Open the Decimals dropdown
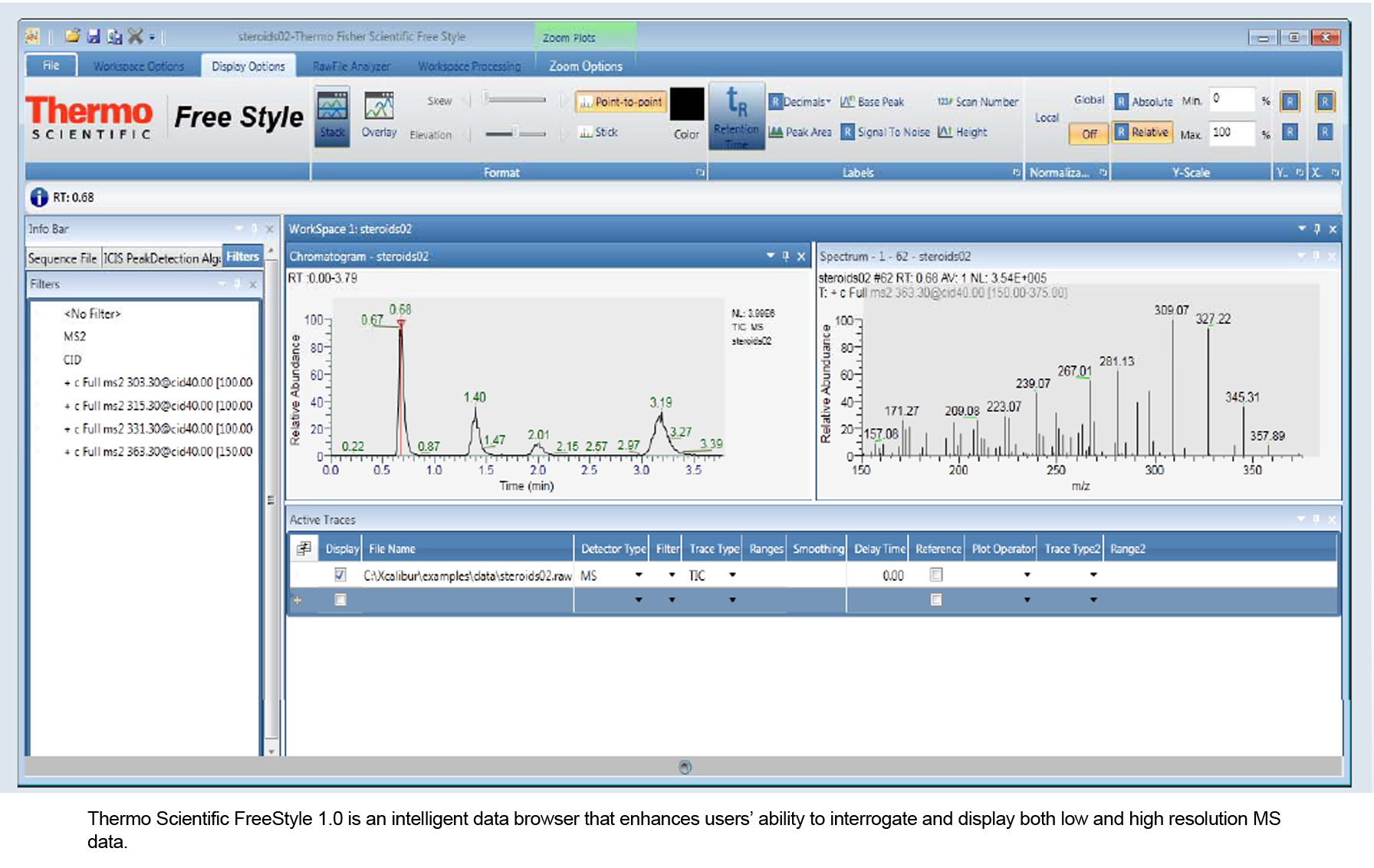1374x868 pixels. click(800, 102)
